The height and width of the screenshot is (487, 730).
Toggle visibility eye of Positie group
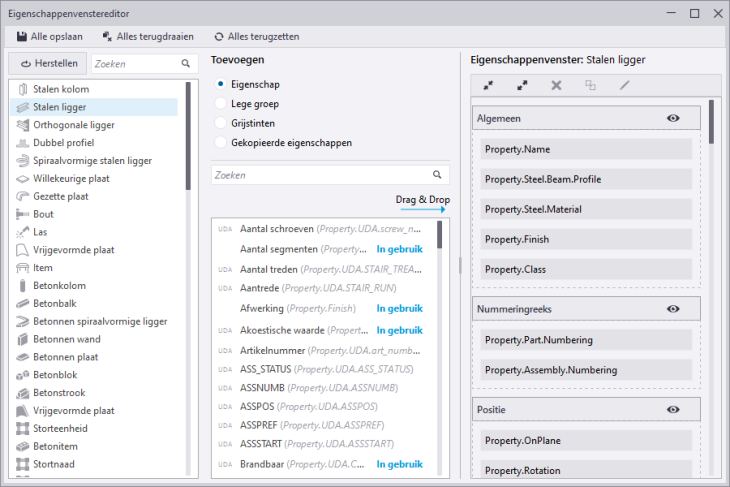click(673, 409)
